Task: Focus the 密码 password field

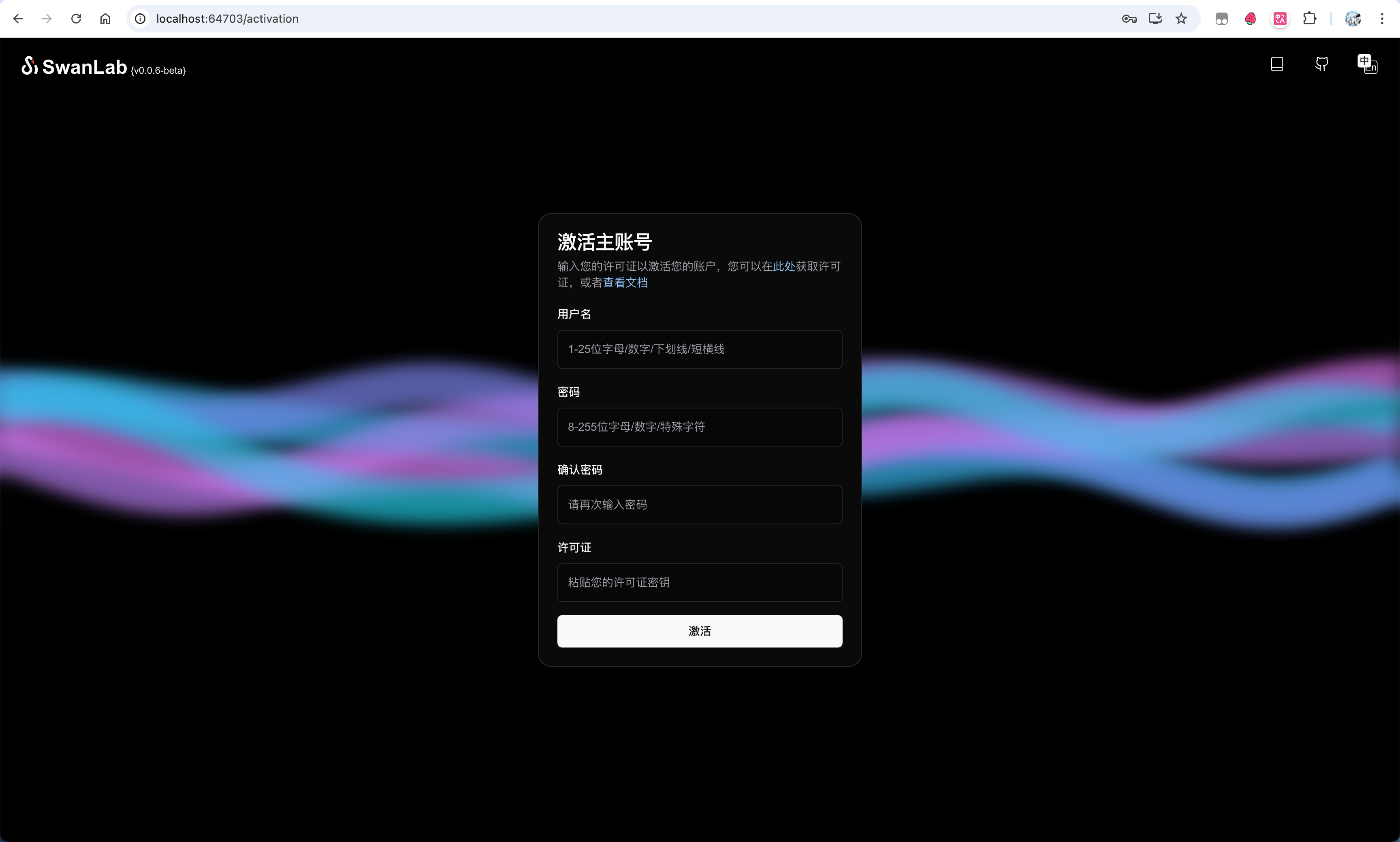Action: [700, 427]
